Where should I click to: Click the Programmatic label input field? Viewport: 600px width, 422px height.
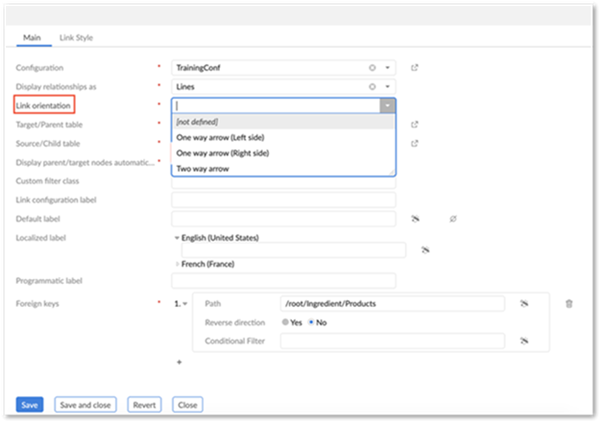[x=283, y=281]
